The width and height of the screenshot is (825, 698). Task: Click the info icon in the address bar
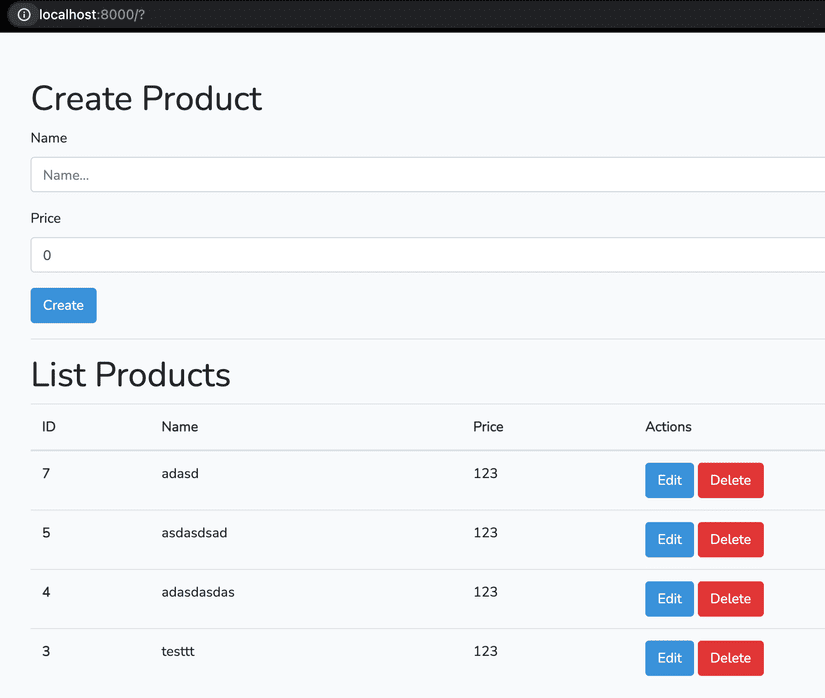pyautogui.click(x=23, y=15)
